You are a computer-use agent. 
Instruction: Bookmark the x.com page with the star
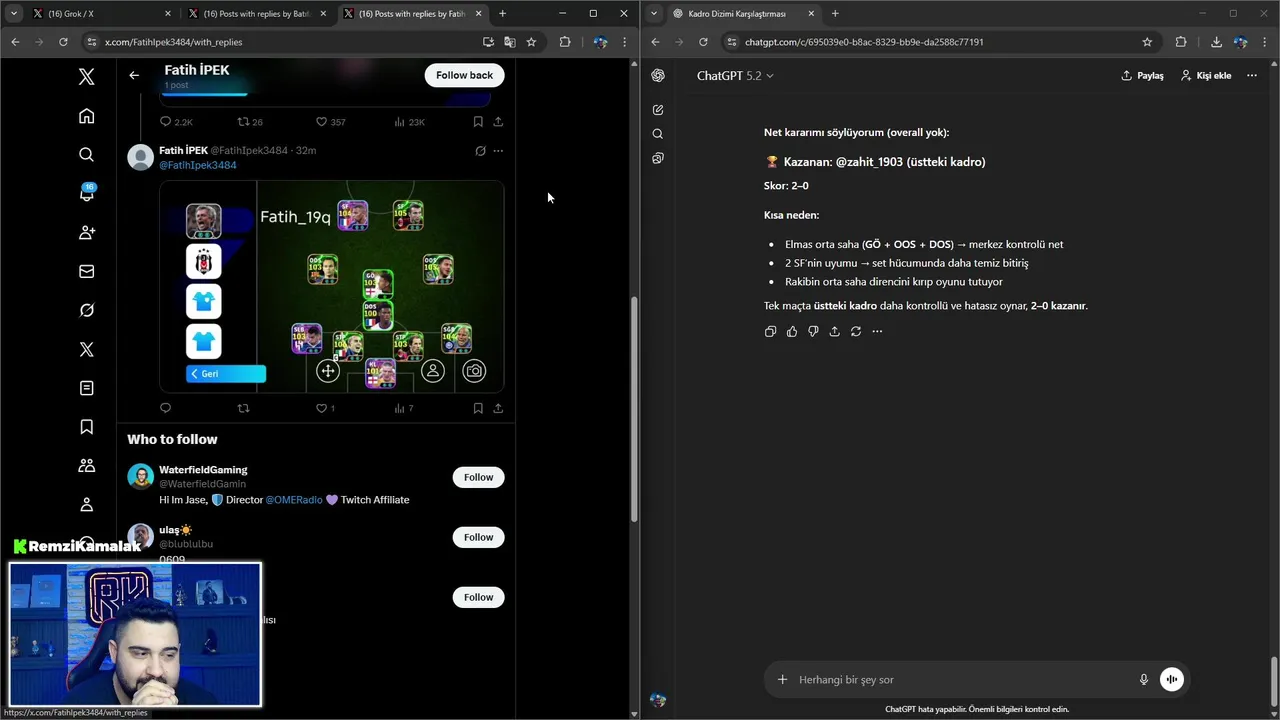(531, 42)
